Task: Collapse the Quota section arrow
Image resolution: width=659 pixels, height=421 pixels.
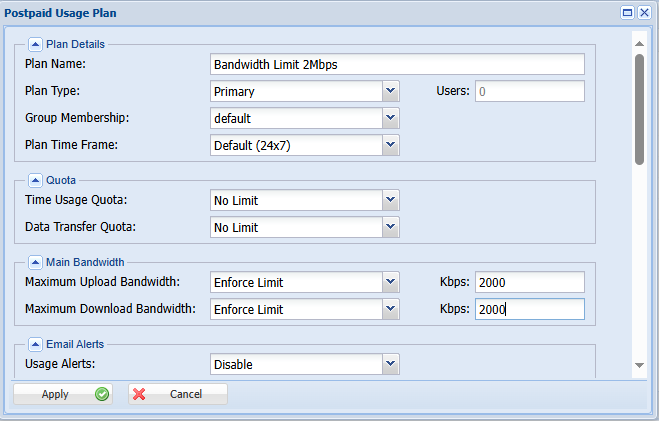Action: tap(35, 180)
